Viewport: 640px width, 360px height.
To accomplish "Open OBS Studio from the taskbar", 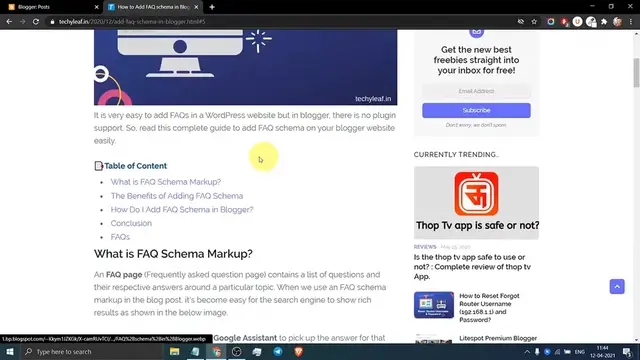I will click(237, 351).
